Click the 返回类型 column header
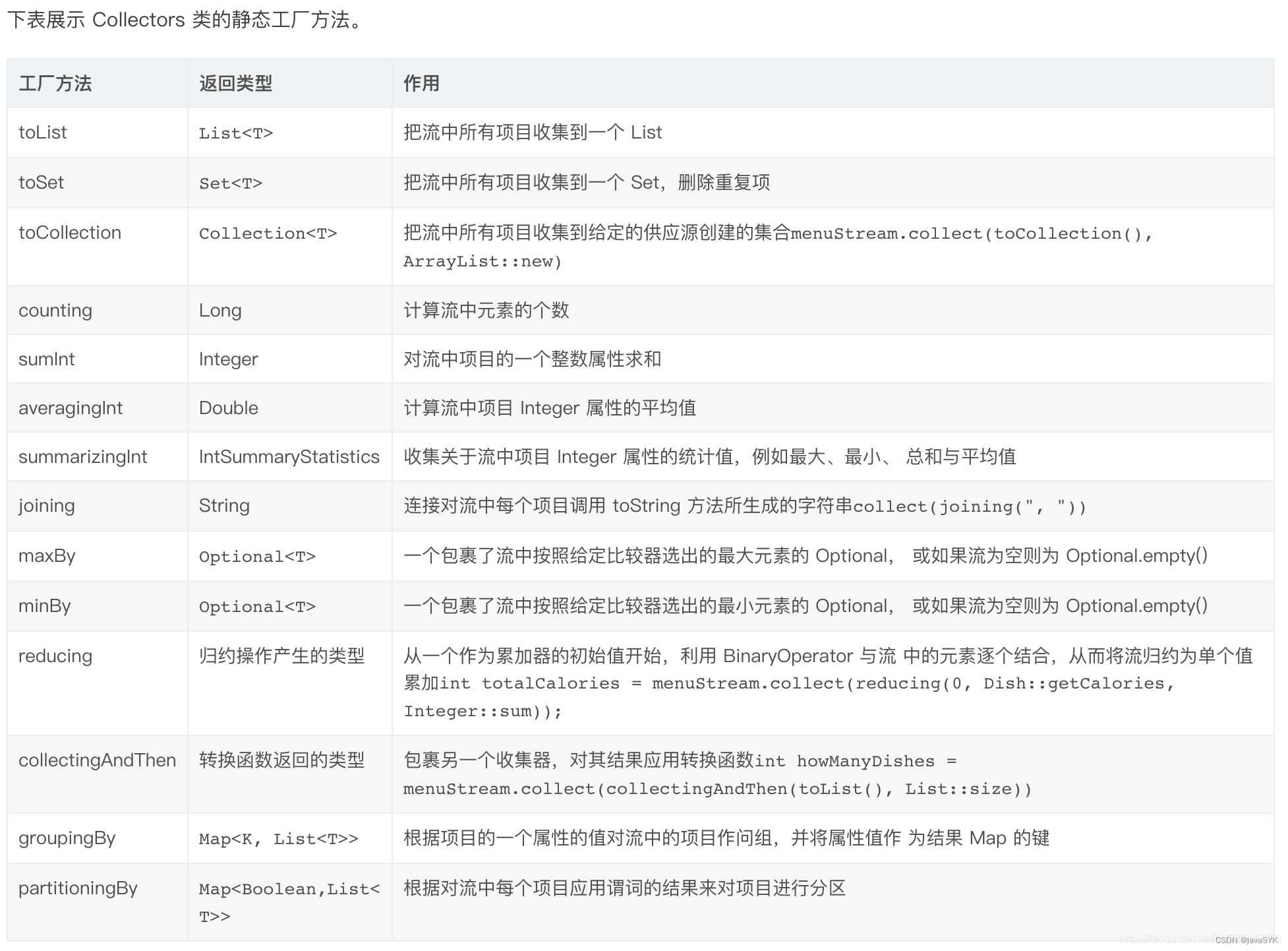The width and height of the screenshot is (1288, 951). (x=235, y=84)
